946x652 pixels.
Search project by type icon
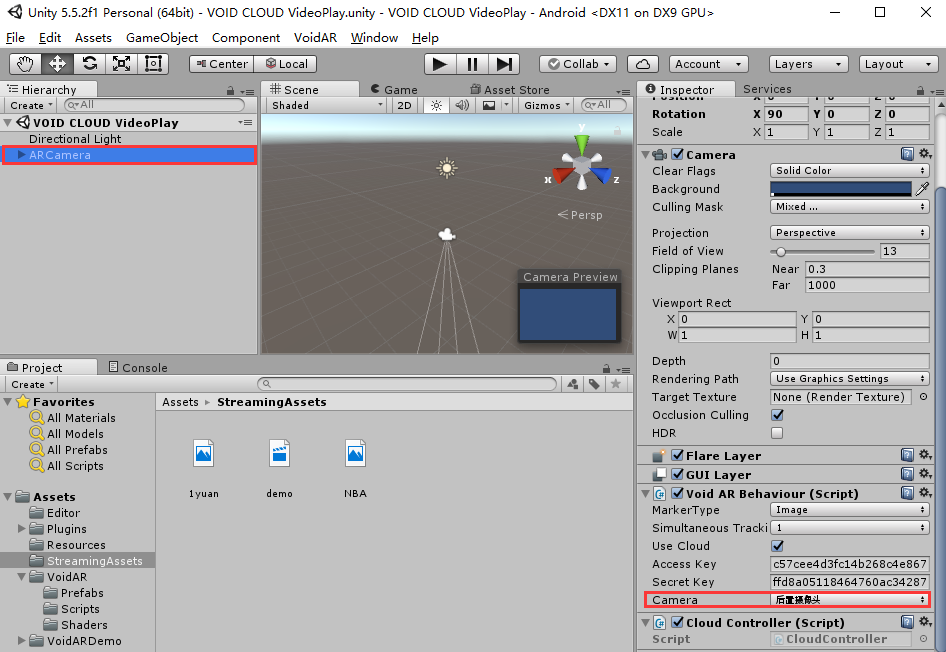coord(573,384)
